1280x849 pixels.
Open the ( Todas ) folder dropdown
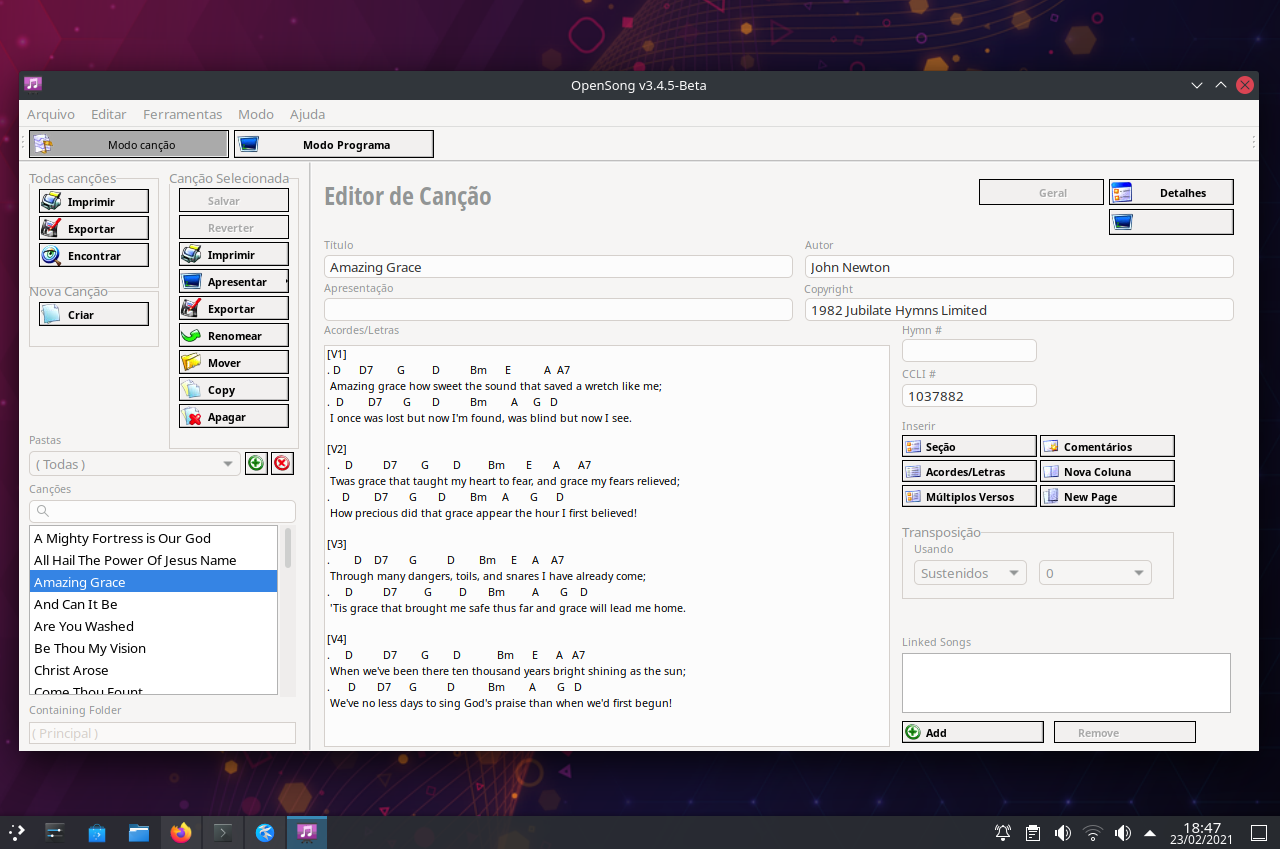[x=133, y=463]
